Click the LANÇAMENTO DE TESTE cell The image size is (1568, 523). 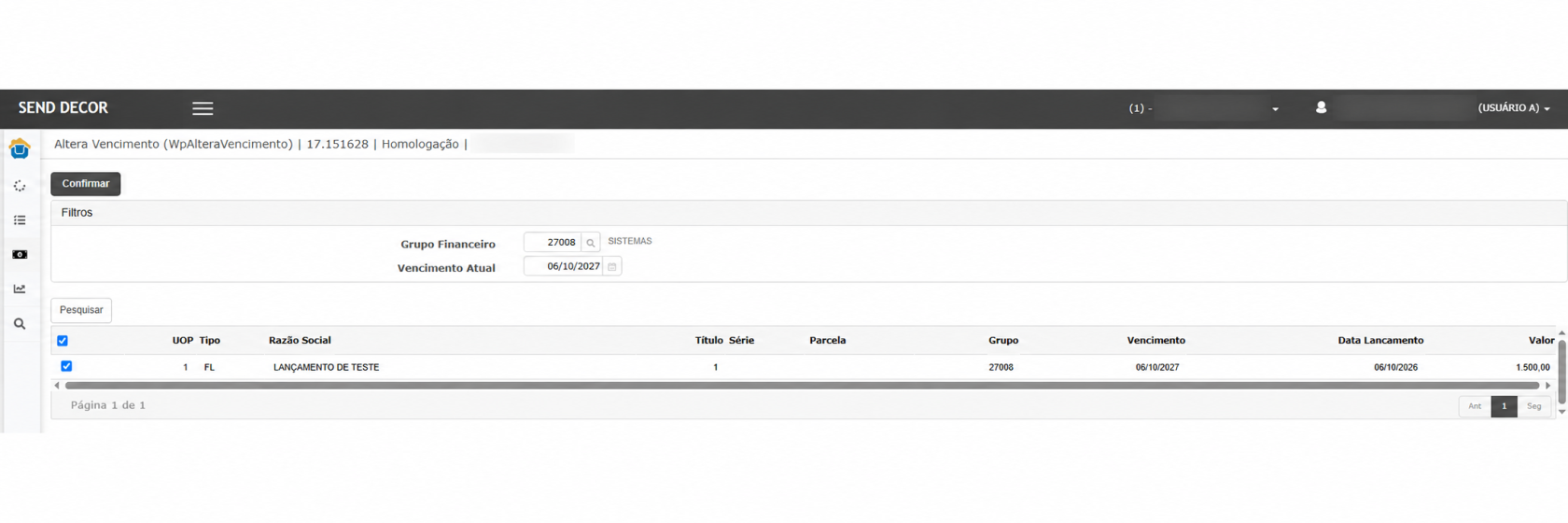tap(326, 368)
